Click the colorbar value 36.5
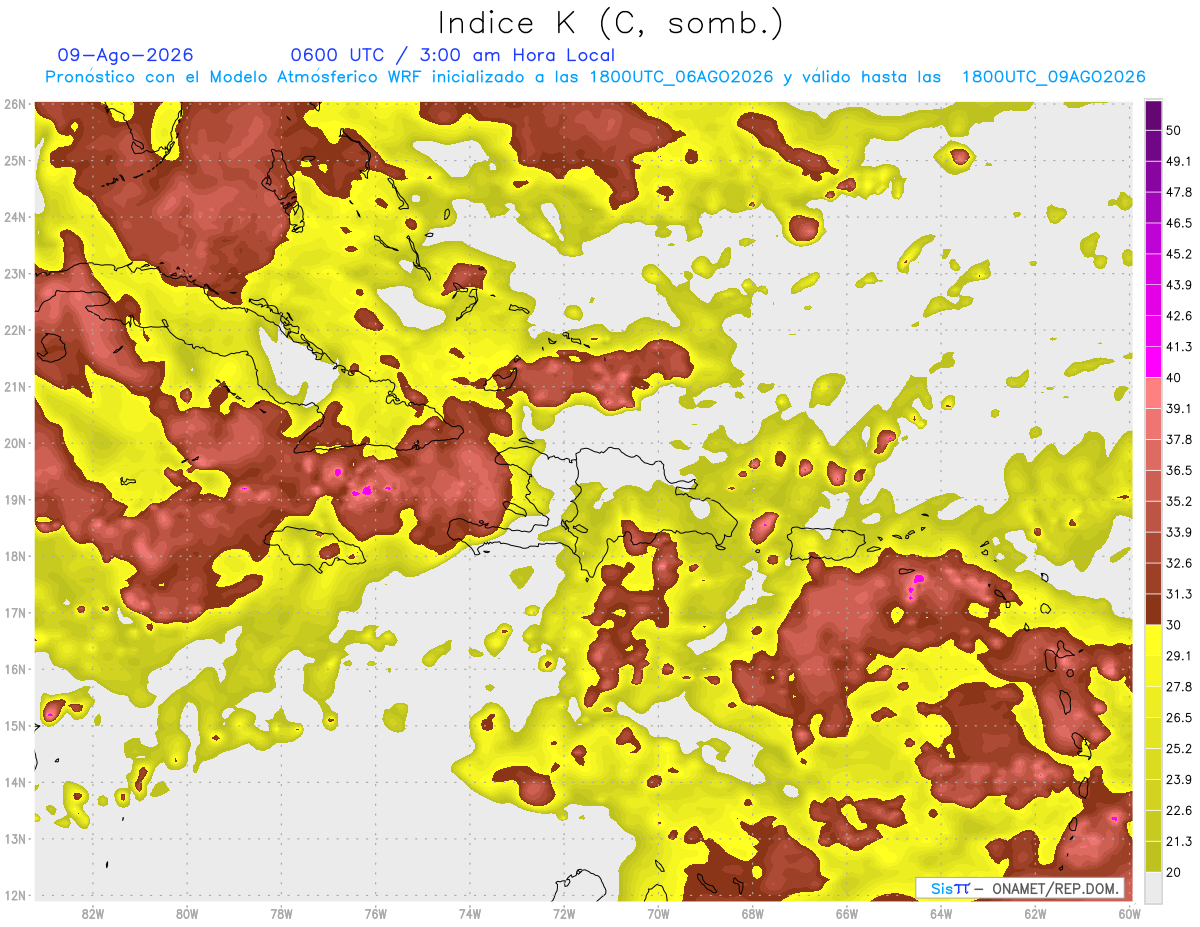Viewport: 1200px width, 927px height. [x=1179, y=470]
